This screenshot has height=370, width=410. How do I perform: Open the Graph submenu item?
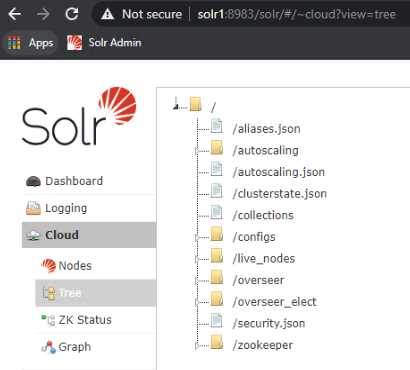[96, 347]
